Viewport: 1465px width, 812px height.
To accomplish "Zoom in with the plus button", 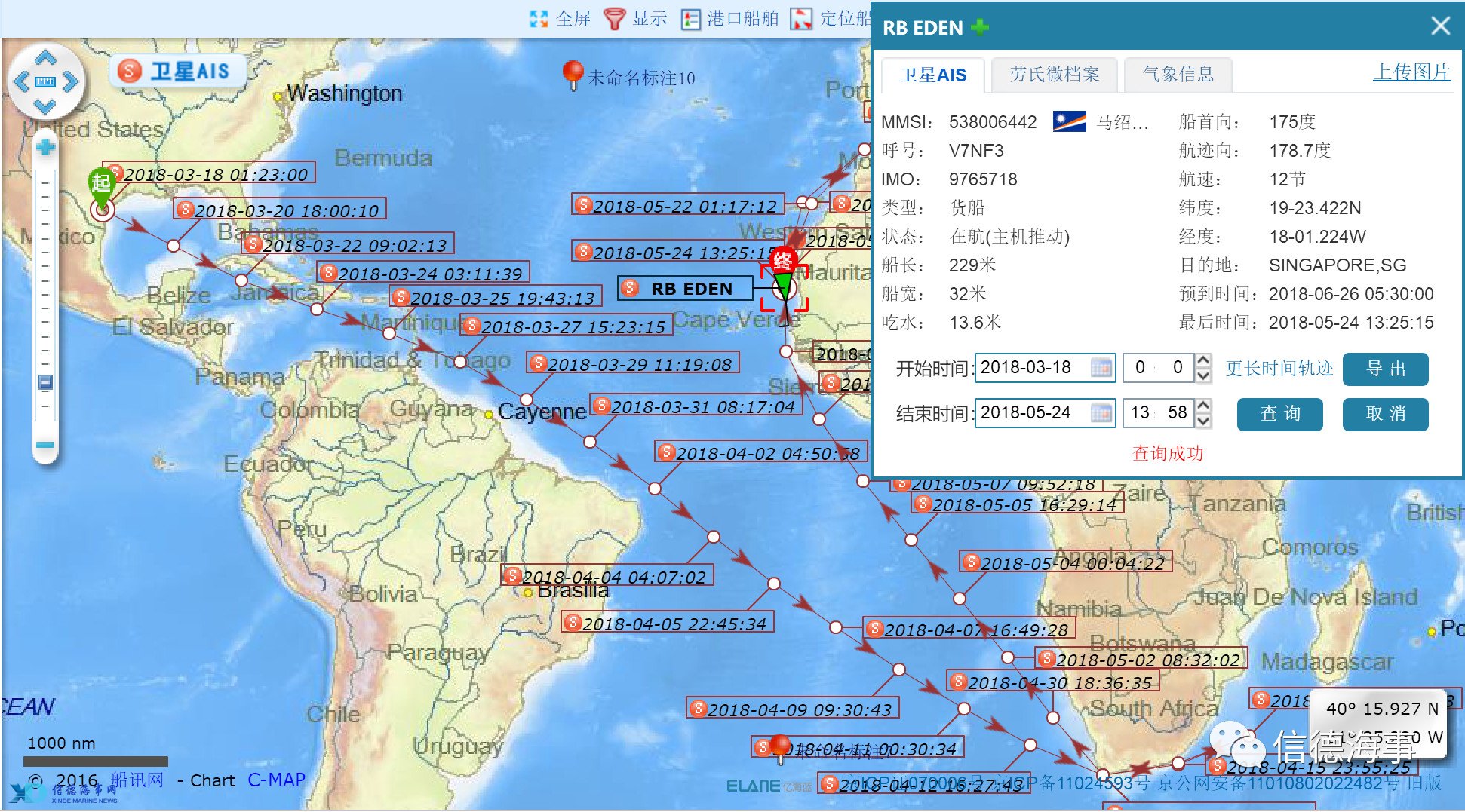I will pyautogui.click(x=45, y=147).
